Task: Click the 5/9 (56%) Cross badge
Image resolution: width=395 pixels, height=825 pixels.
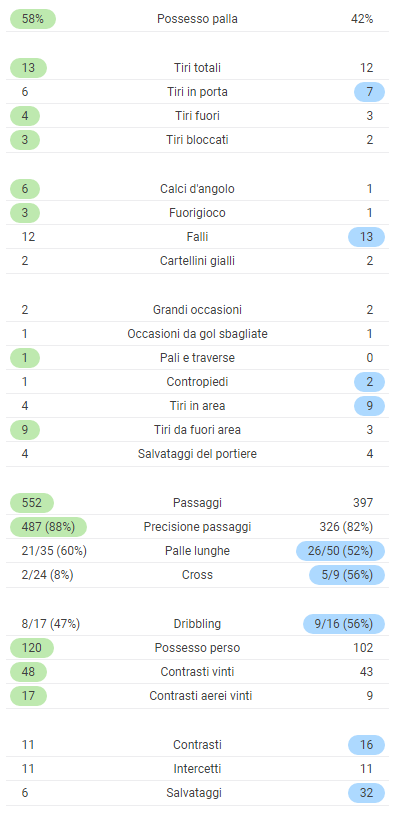Action: pyautogui.click(x=347, y=575)
